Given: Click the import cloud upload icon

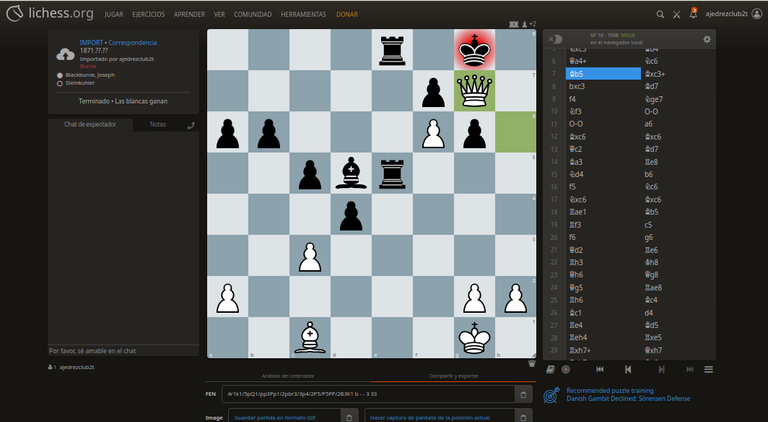Looking at the screenshot, I should [x=66, y=54].
